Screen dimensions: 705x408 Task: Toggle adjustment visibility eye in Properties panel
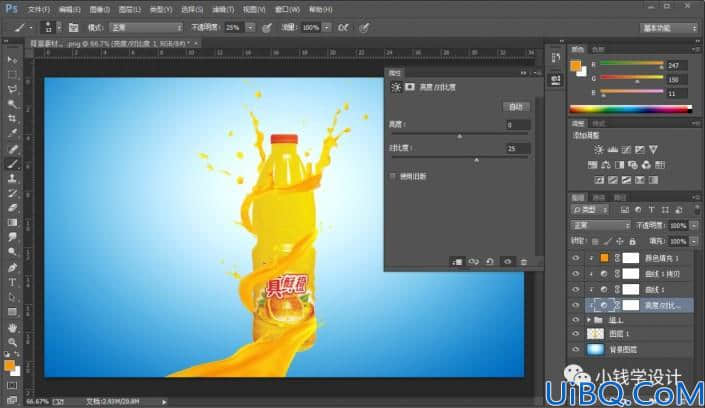pos(508,262)
